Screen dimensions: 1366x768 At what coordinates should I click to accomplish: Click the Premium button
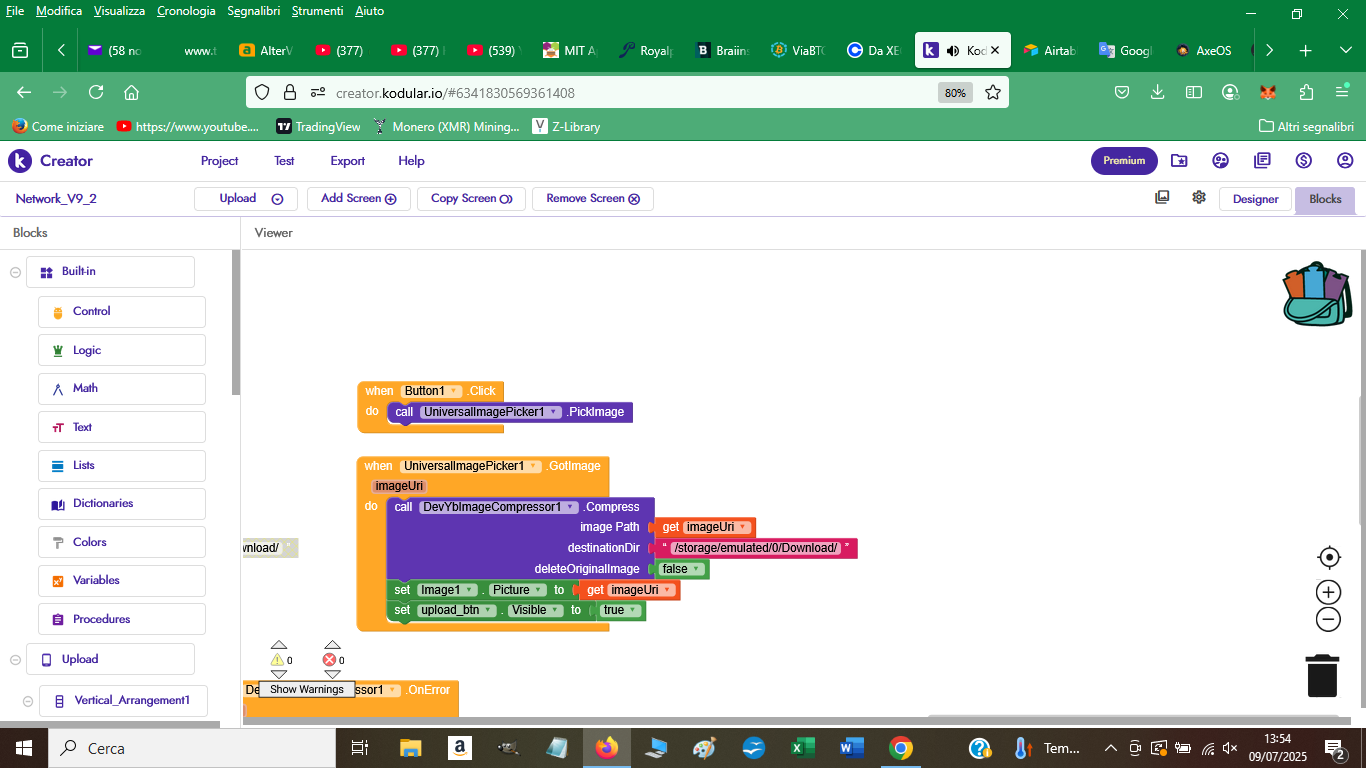[x=1123, y=160]
